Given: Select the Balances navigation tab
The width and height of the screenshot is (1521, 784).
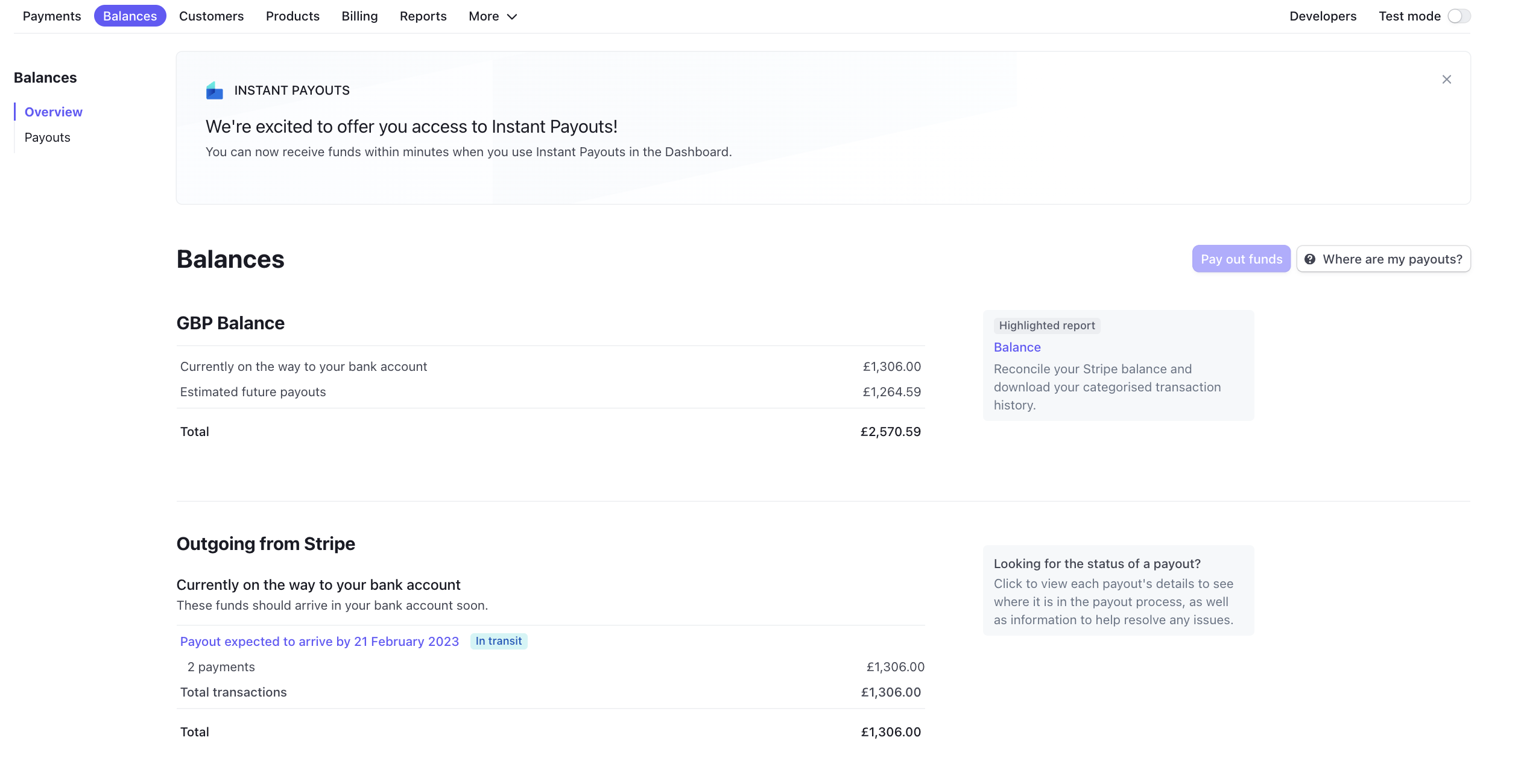Looking at the screenshot, I should pos(130,16).
